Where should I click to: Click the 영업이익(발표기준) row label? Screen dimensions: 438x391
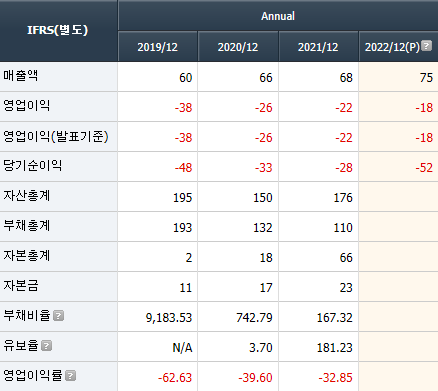click(56, 136)
